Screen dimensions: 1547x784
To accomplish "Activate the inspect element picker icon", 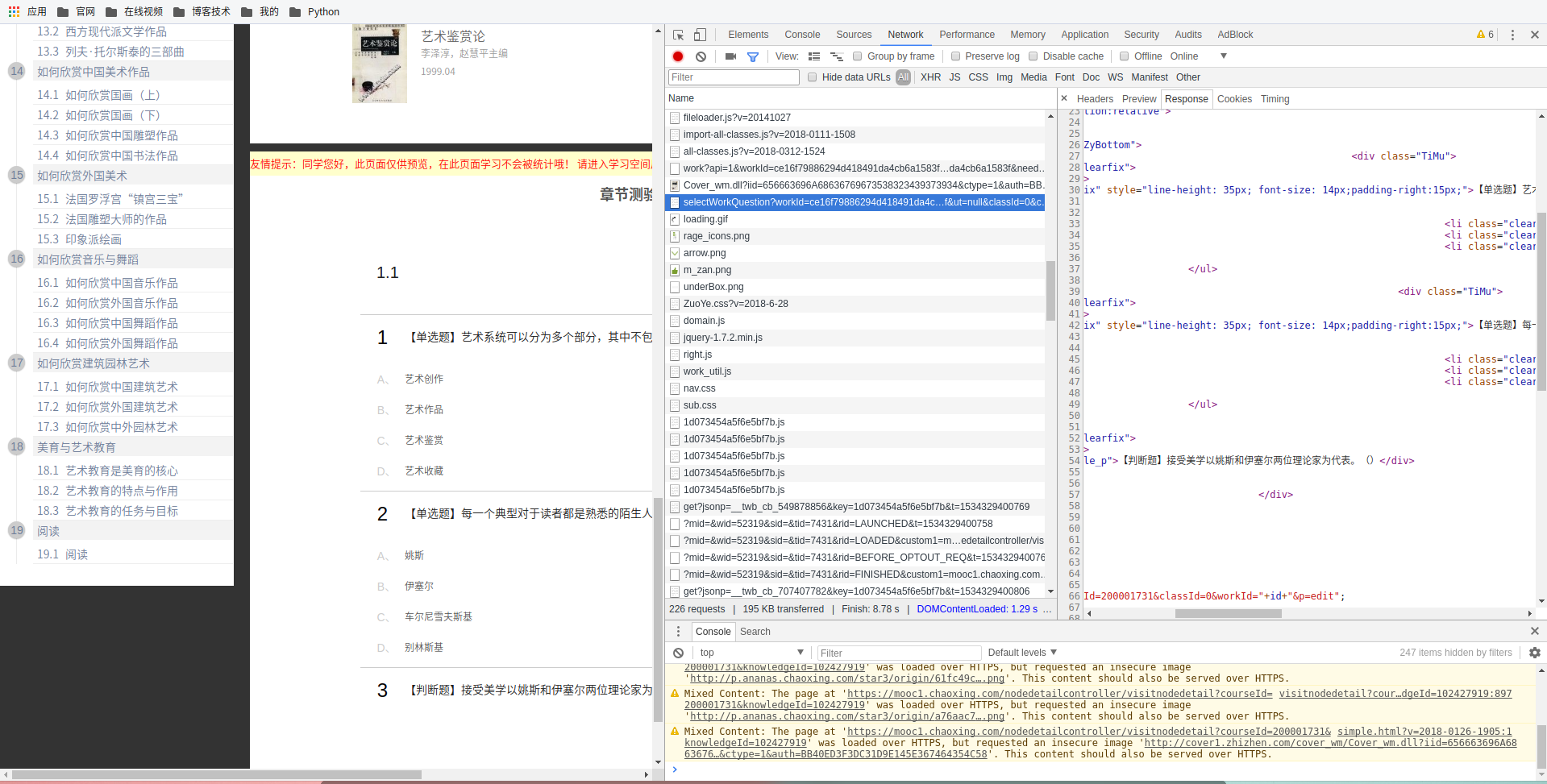I will 678,35.
